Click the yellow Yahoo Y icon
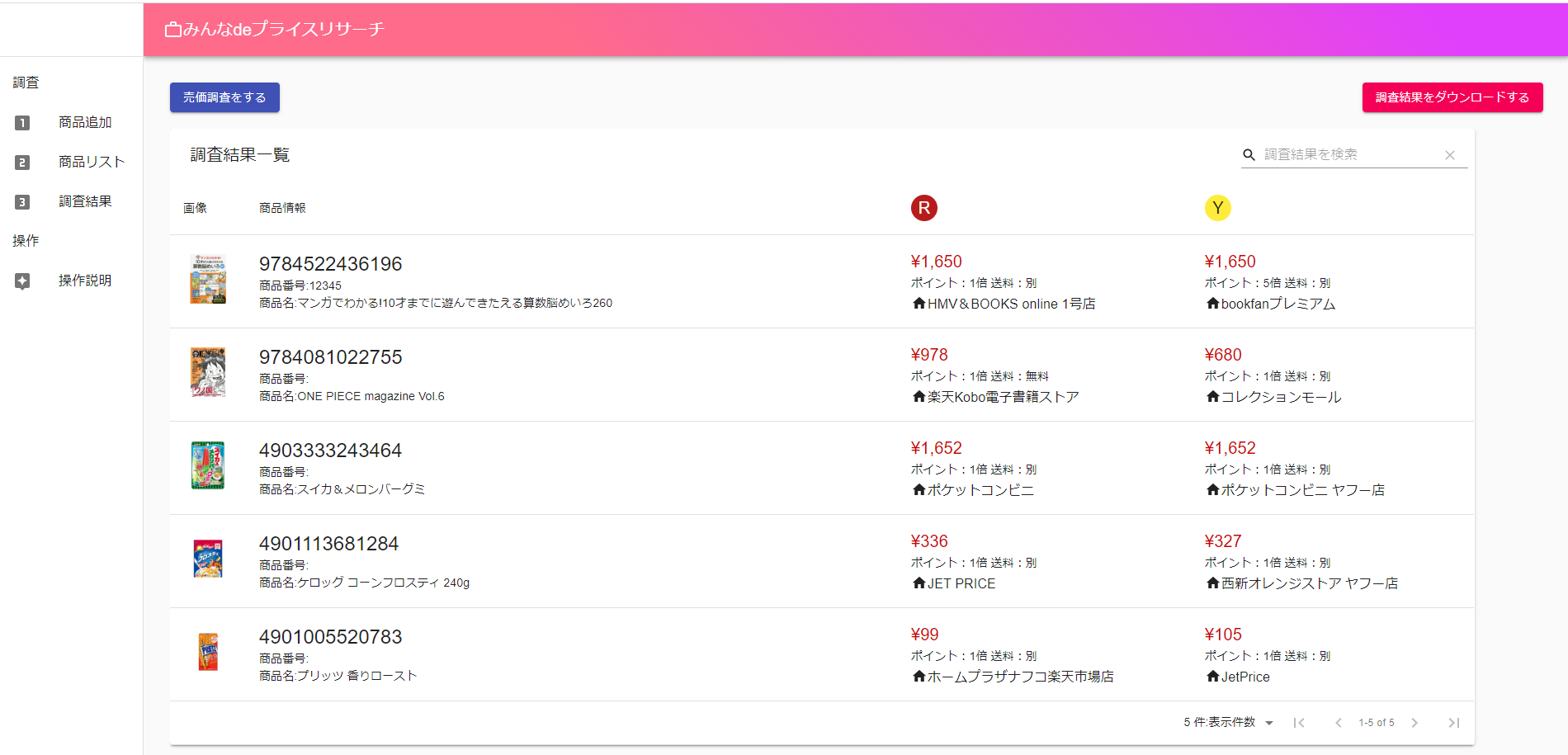1568x755 pixels. pyautogui.click(x=1217, y=208)
